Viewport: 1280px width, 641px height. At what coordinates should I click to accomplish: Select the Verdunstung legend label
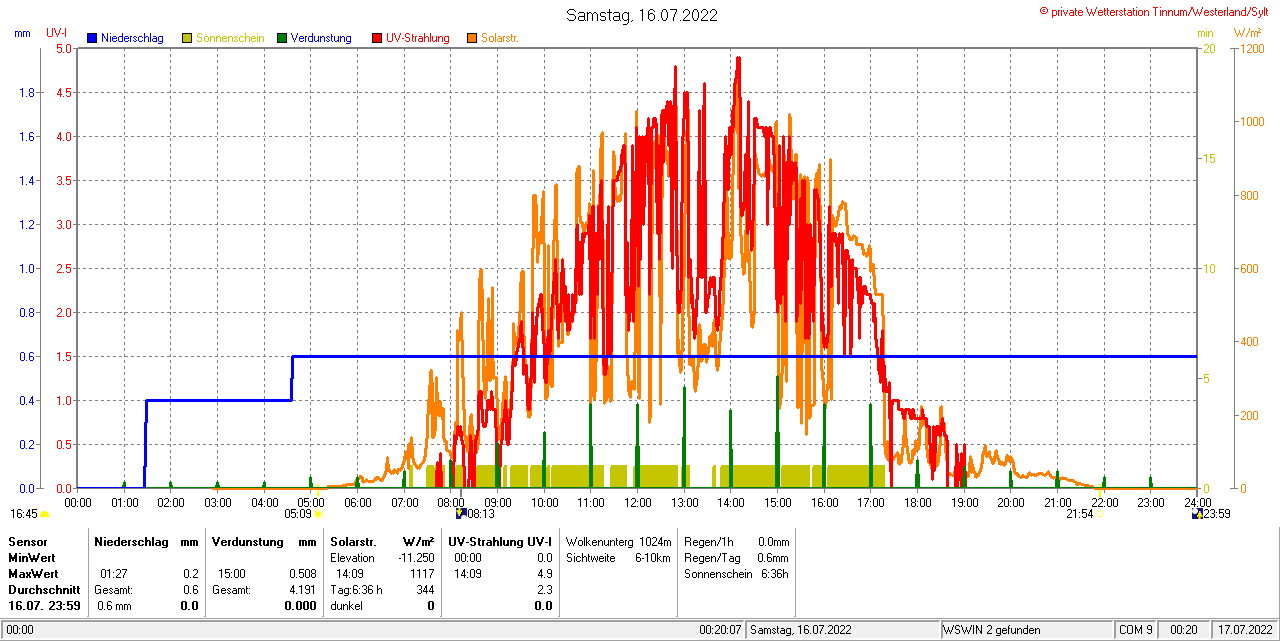tap(321, 38)
